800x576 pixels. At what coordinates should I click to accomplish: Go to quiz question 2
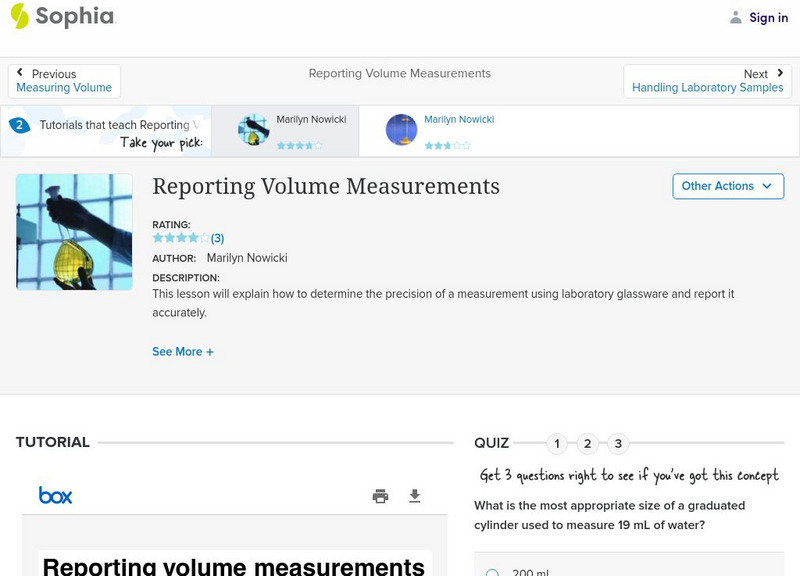click(x=588, y=444)
